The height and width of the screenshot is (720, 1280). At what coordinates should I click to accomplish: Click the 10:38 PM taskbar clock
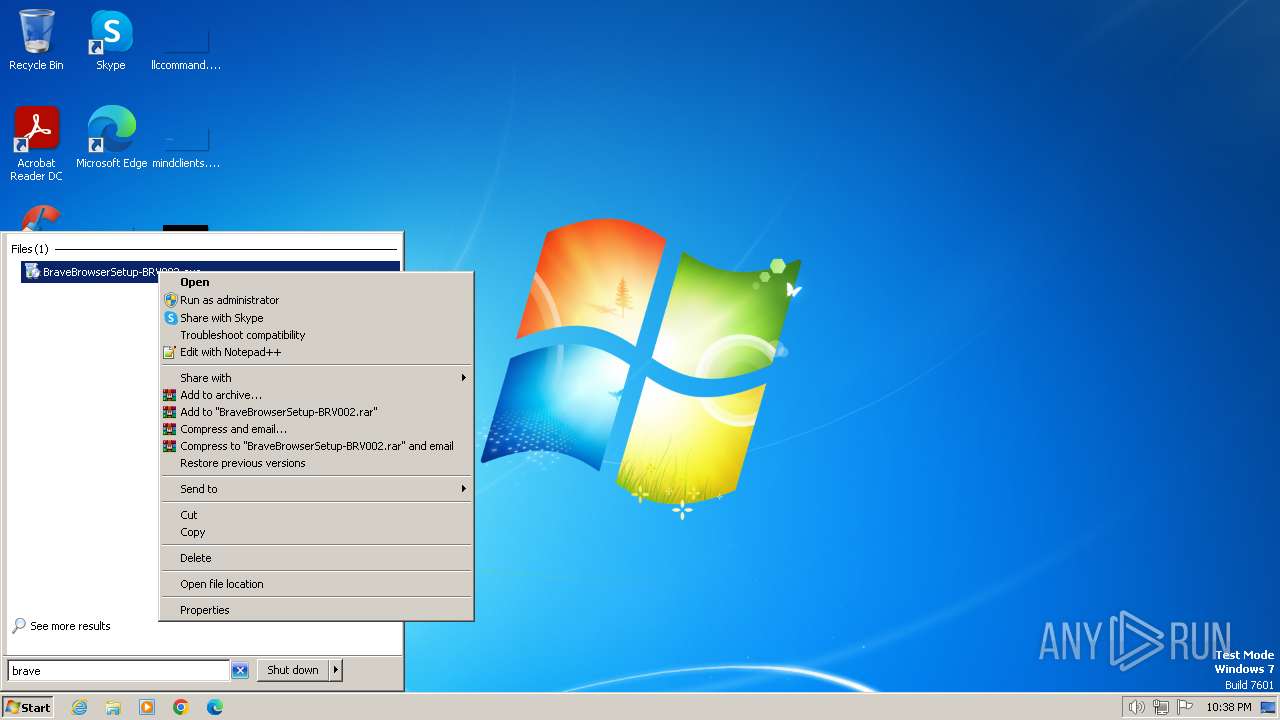tap(1229, 707)
